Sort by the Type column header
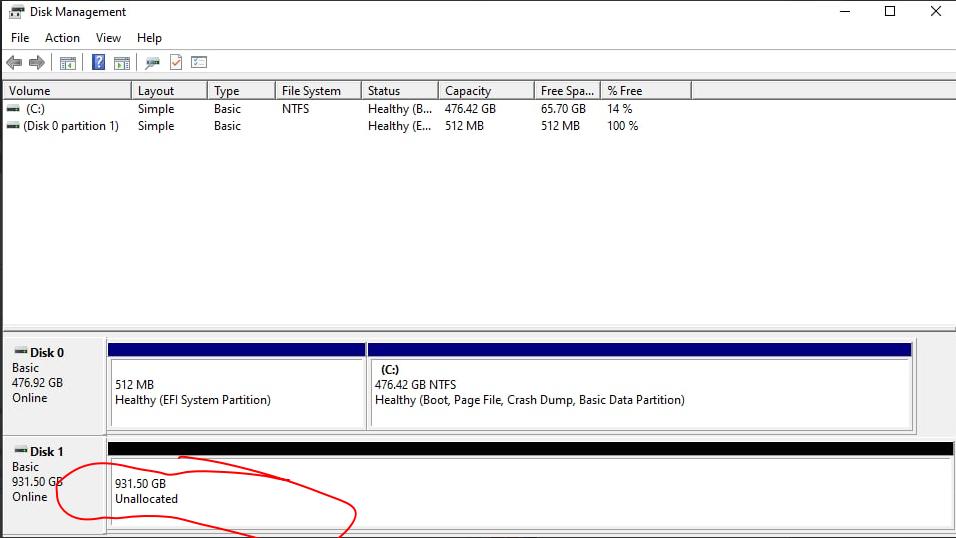This screenshot has width=956, height=538. [x=241, y=90]
